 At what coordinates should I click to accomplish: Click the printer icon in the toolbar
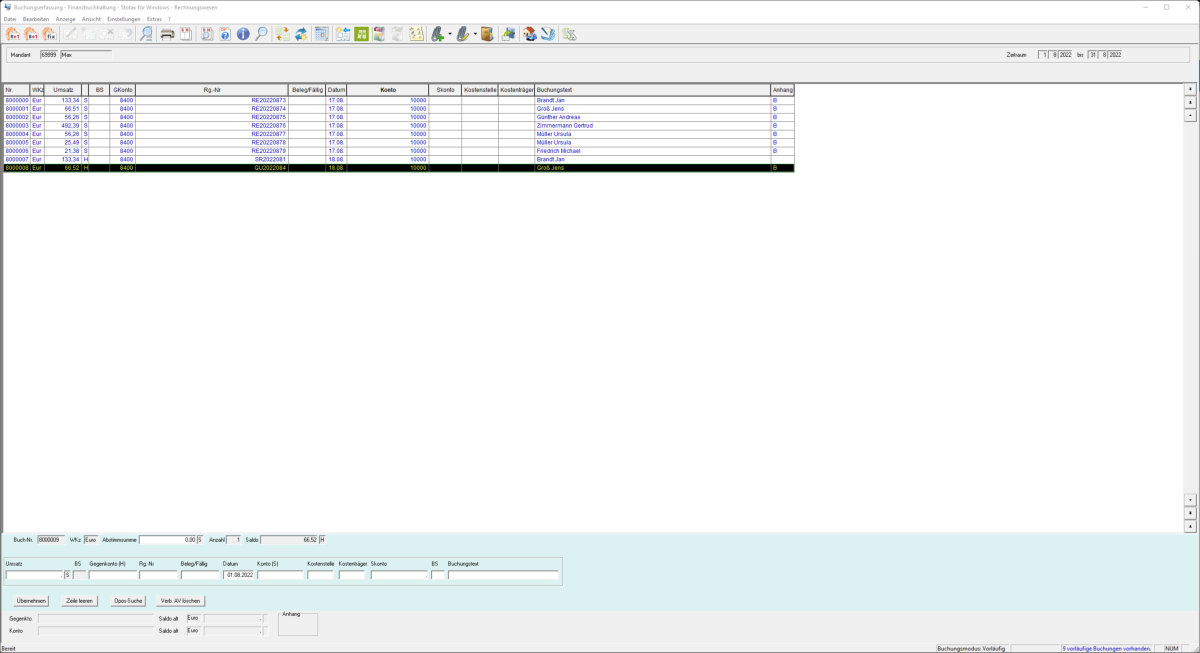(x=168, y=34)
